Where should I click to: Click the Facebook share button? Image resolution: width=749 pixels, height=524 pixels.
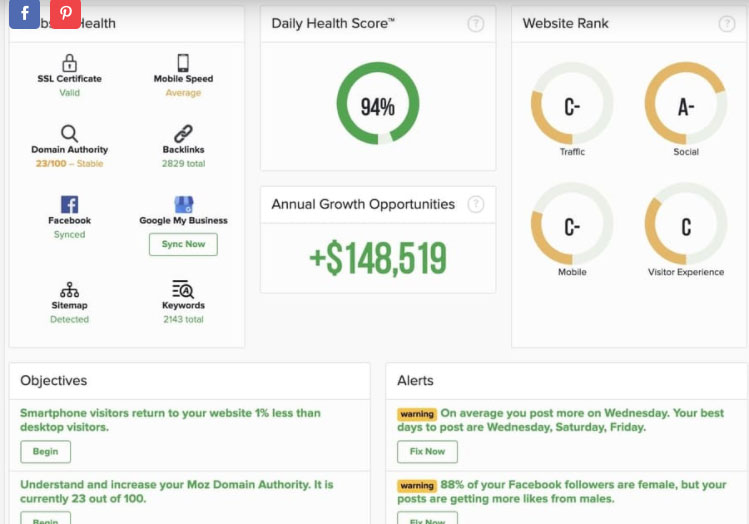click(x=24, y=14)
